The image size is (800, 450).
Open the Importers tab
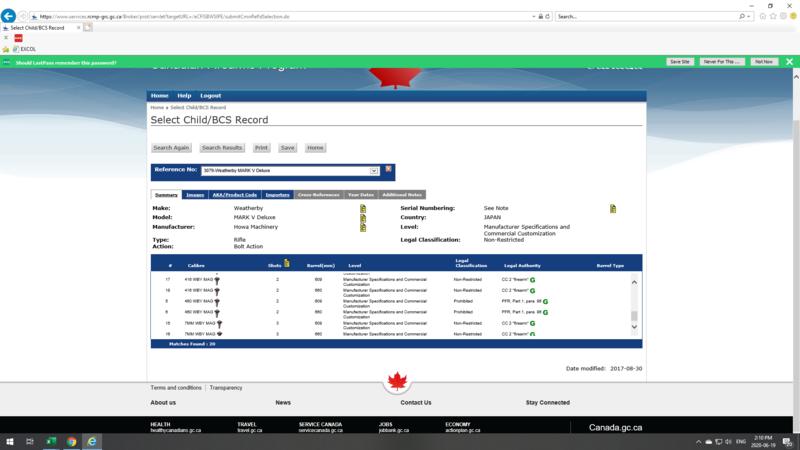278,195
